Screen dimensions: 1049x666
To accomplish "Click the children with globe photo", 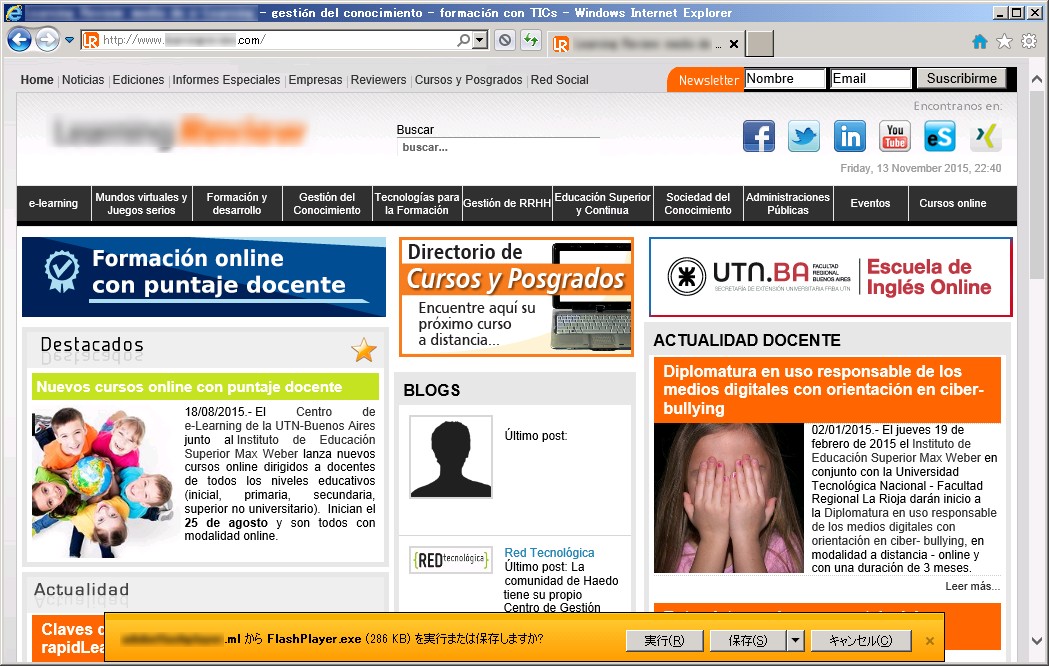I will [103, 481].
